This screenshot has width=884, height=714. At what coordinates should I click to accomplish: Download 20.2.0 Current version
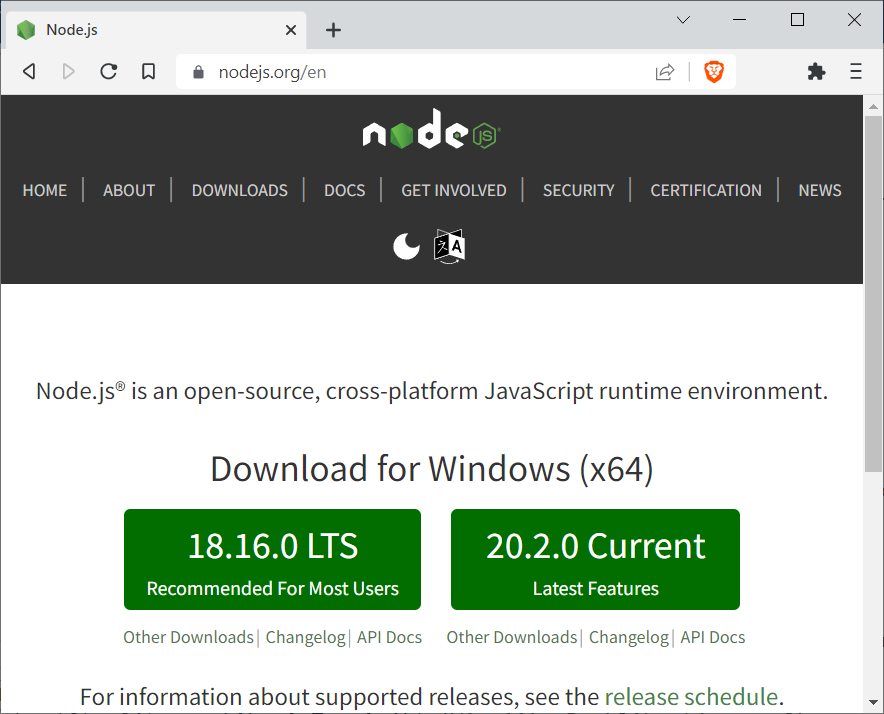(595, 559)
